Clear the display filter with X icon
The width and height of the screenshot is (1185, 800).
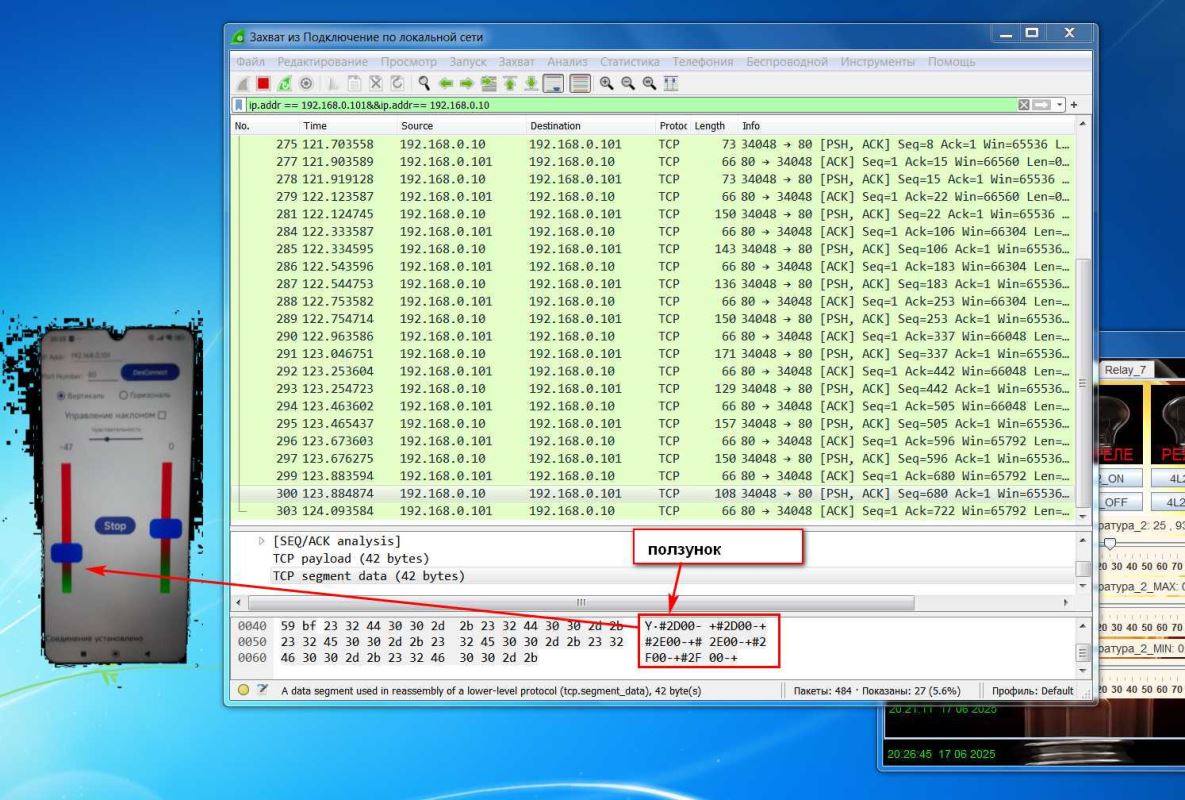[1024, 105]
